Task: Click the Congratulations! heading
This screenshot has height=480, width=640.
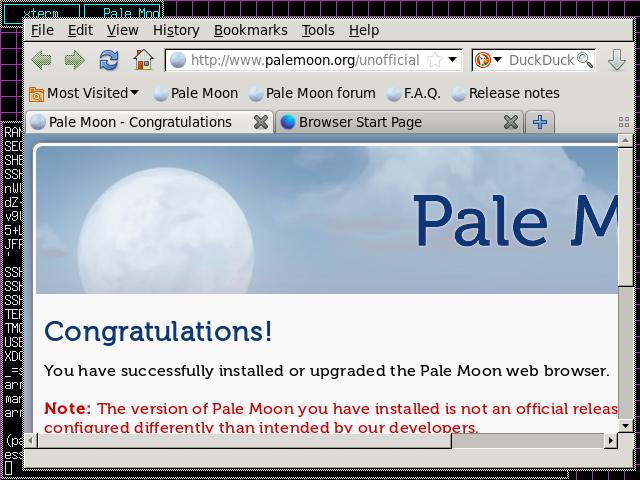Action: 158,331
